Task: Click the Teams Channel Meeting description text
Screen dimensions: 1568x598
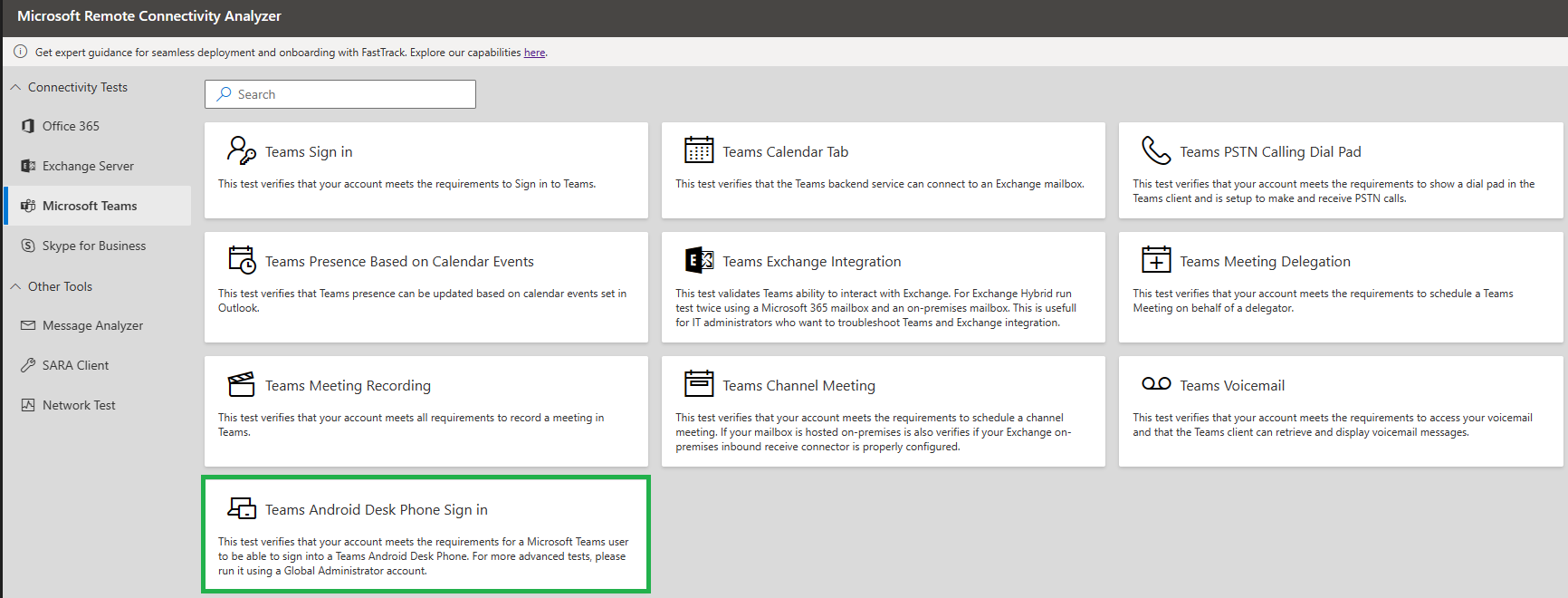Action: point(874,432)
